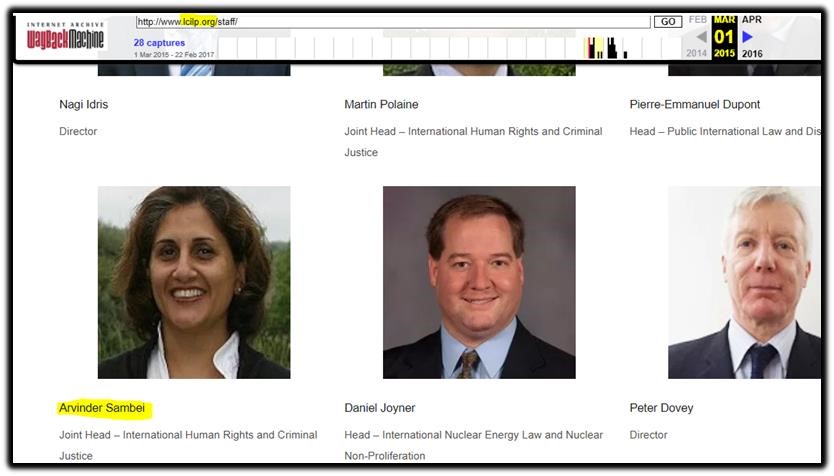Open the Nagi Idris name link

pos(84,104)
